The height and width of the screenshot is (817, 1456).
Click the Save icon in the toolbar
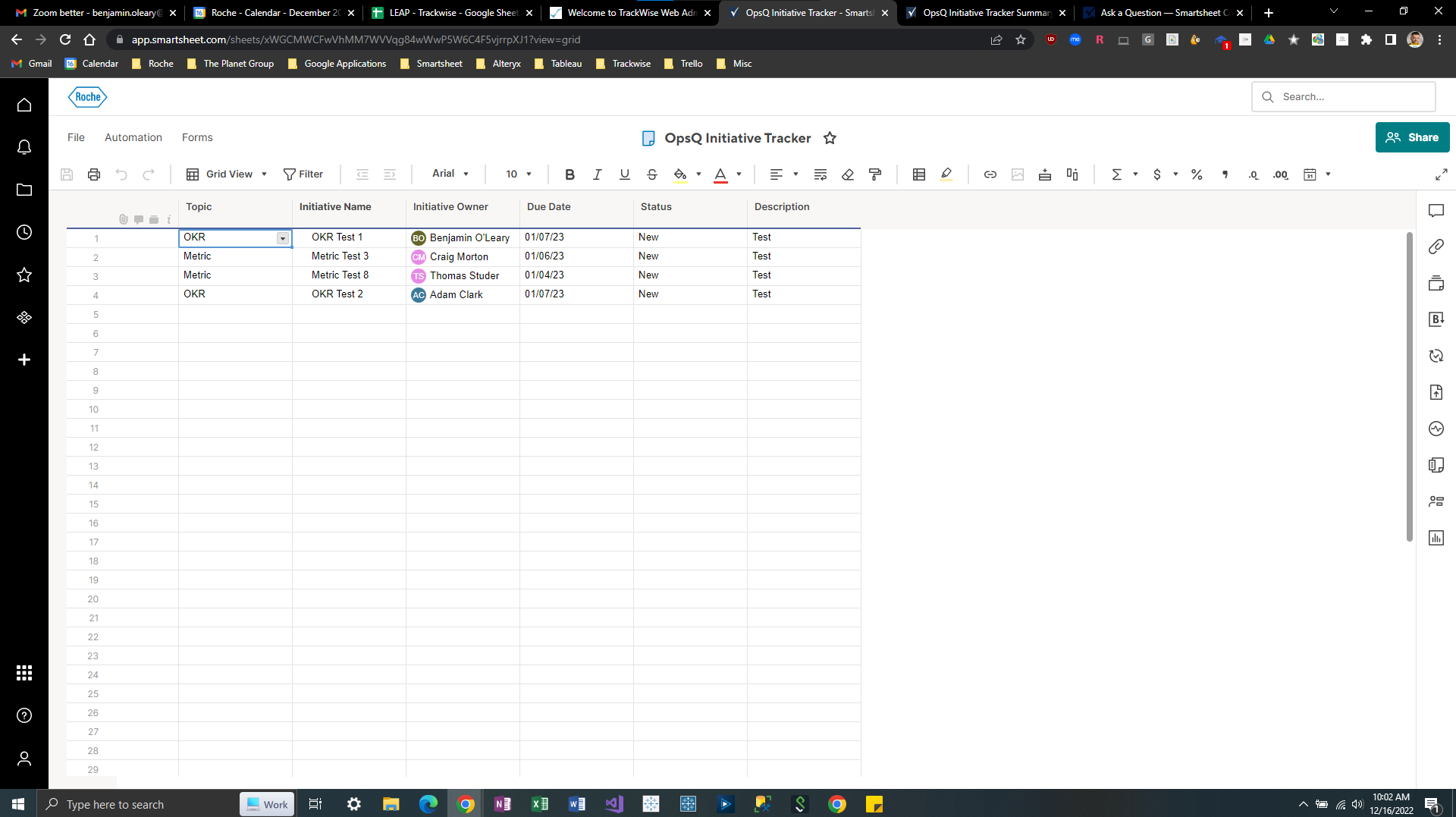(67, 174)
